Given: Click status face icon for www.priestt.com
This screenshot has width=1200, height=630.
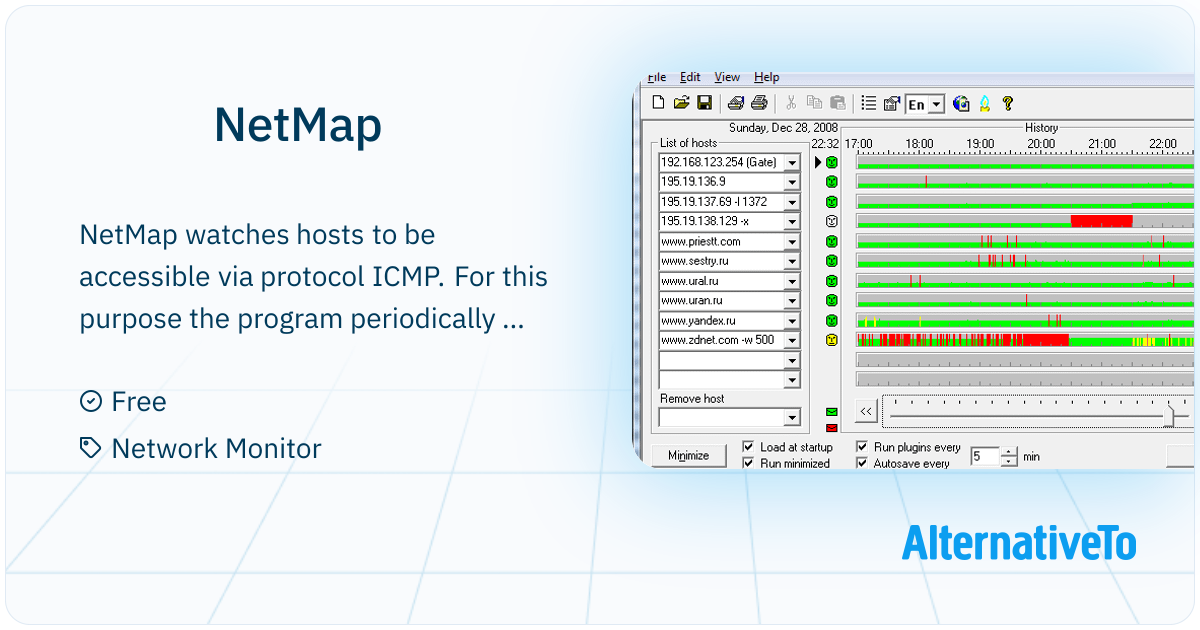Looking at the screenshot, I should [831, 241].
